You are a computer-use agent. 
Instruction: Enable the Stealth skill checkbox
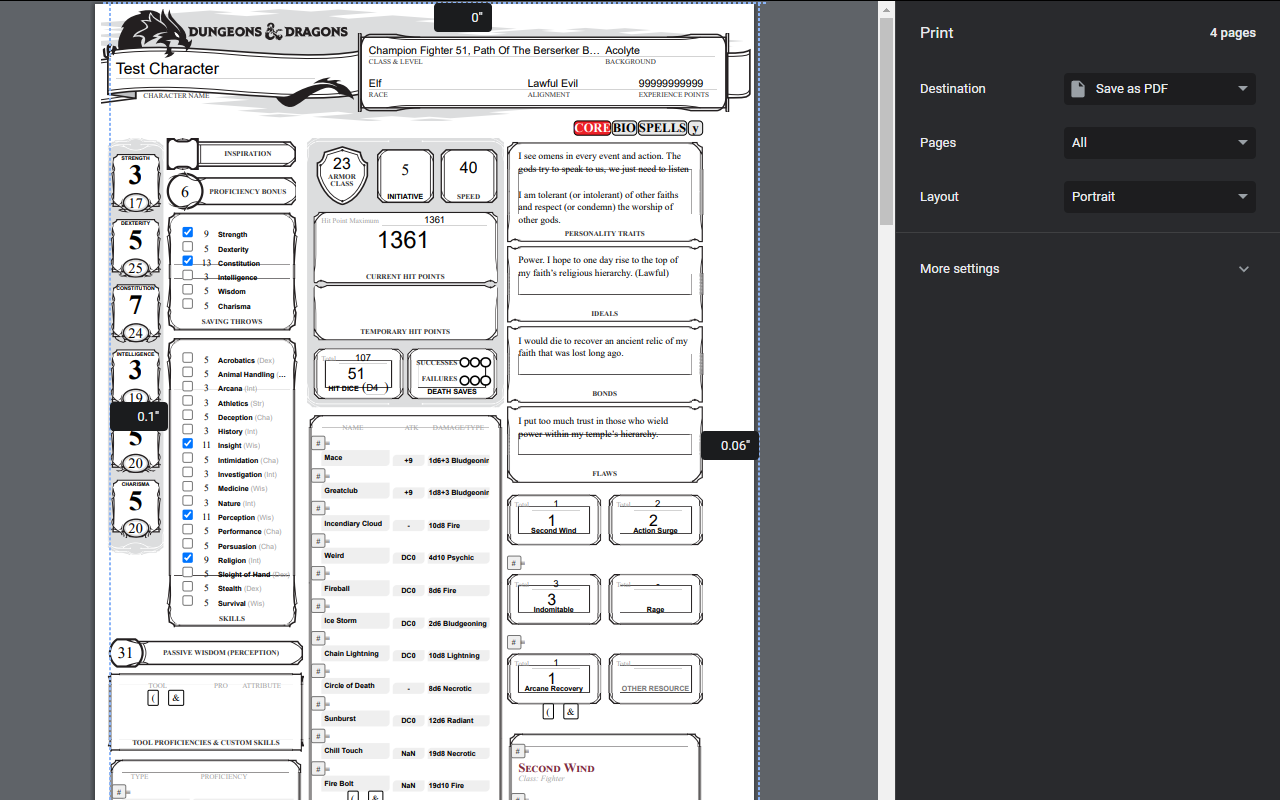point(188,586)
